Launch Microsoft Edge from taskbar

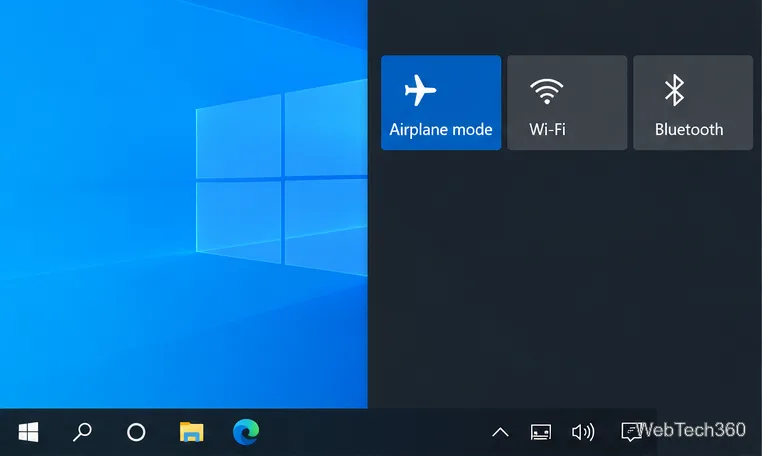(x=246, y=432)
